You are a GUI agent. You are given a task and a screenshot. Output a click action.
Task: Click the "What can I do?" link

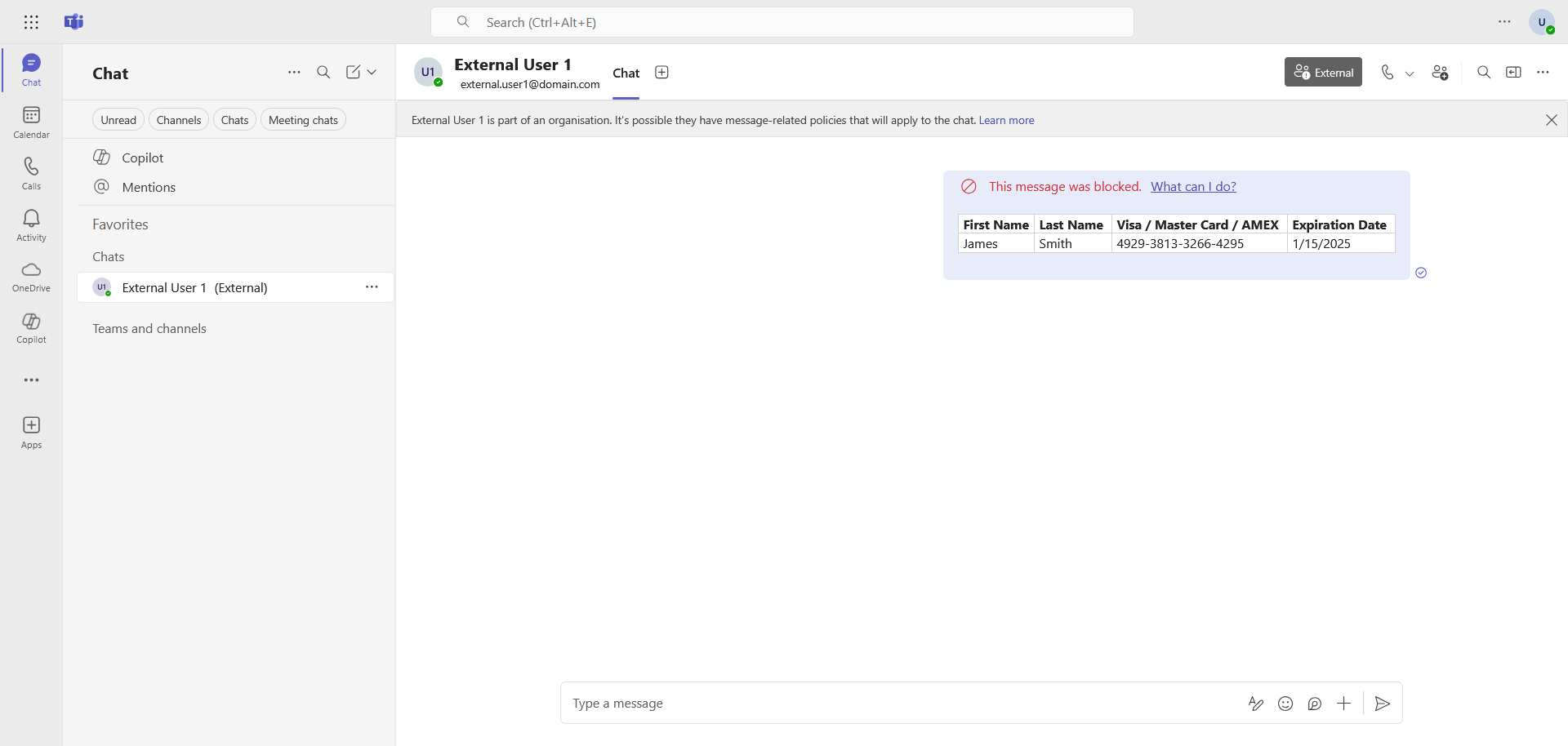pyautogui.click(x=1193, y=187)
